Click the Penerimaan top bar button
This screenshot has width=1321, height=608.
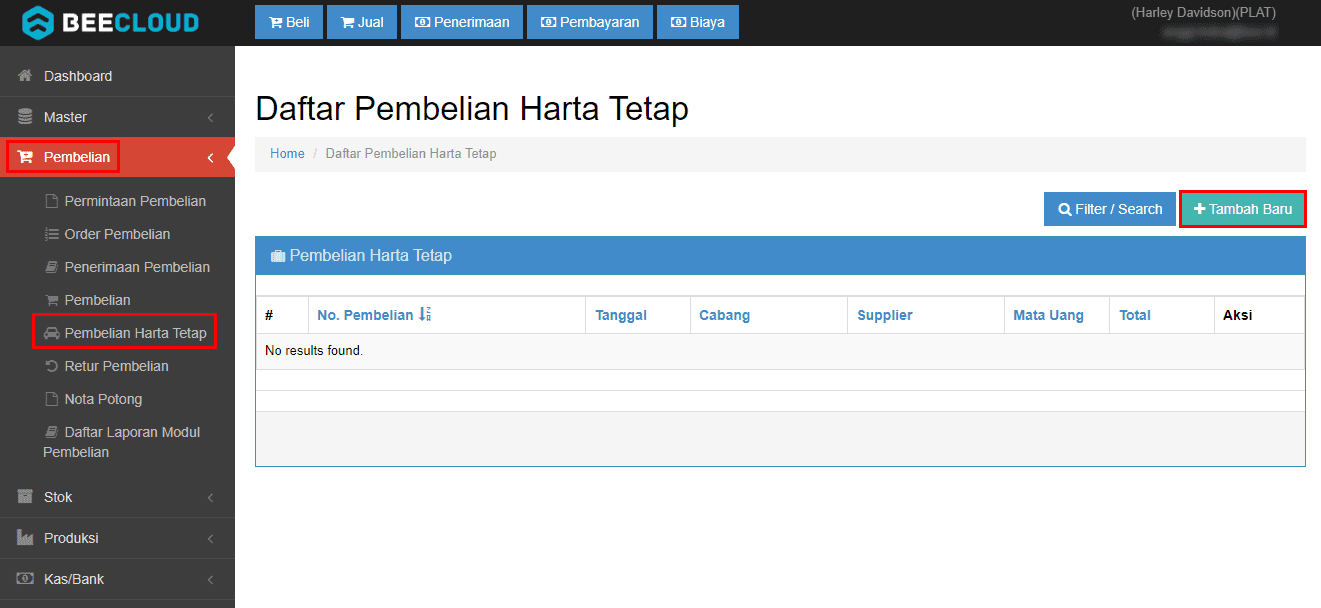[x=462, y=22]
